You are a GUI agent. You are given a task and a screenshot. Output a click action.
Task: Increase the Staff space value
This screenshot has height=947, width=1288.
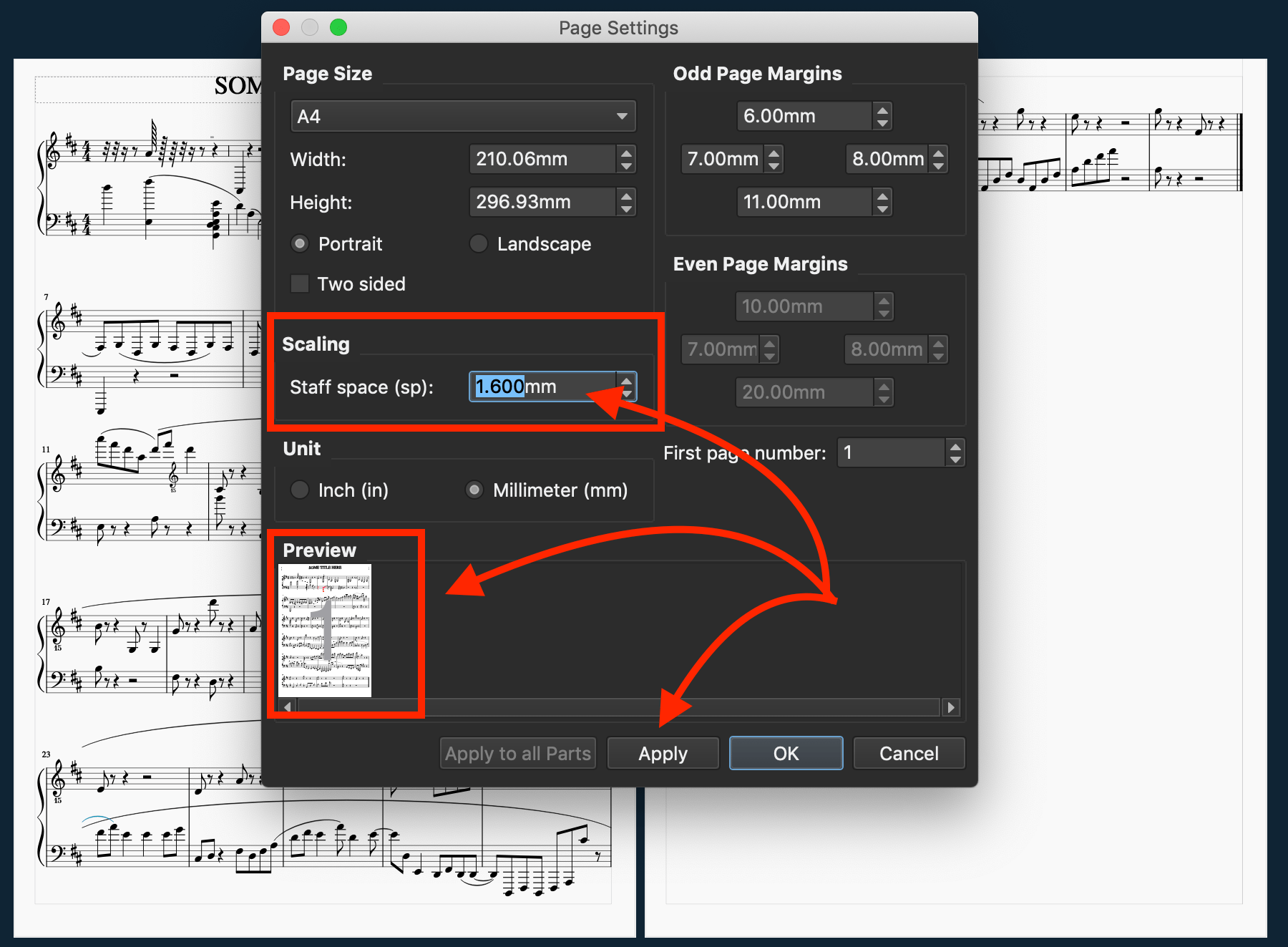[627, 381]
